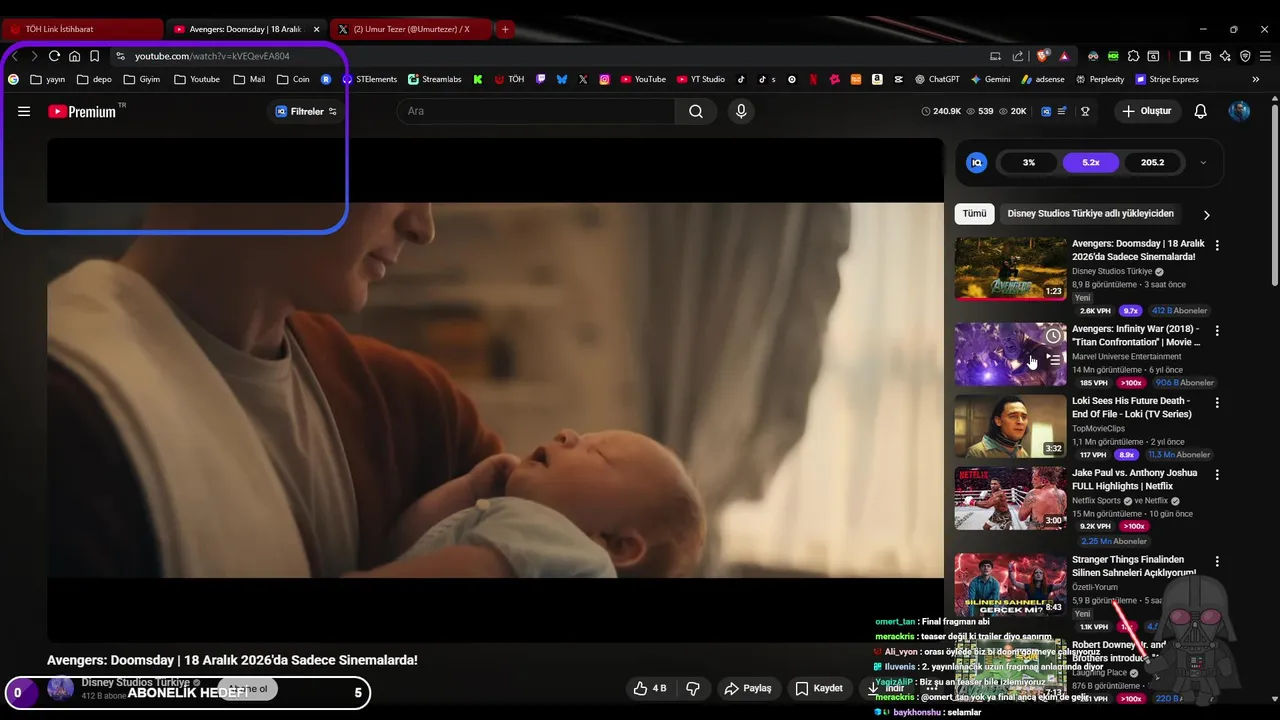Viewport: 1280px width, 720px height.
Task: Open the depo bookmarks folder
Action: [x=94, y=79]
